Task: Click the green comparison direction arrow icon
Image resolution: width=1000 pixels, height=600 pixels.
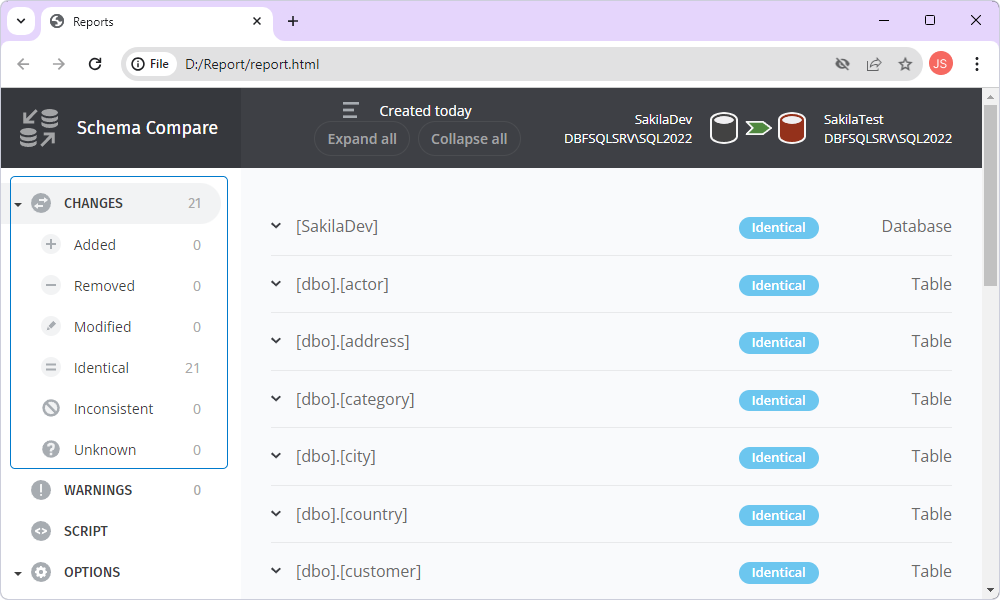Action: [758, 128]
